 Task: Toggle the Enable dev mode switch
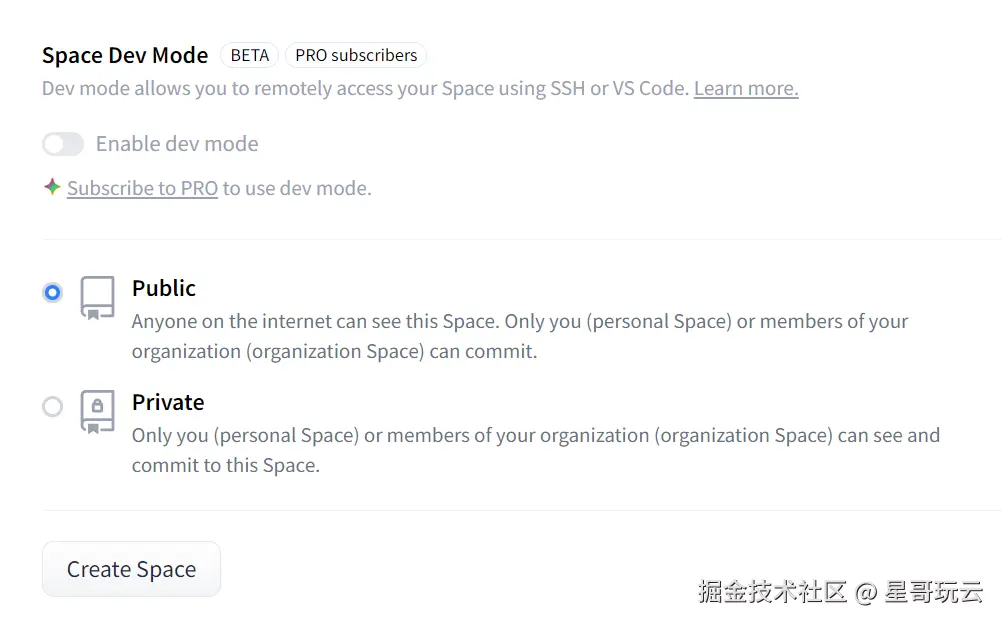(x=62, y=144)
